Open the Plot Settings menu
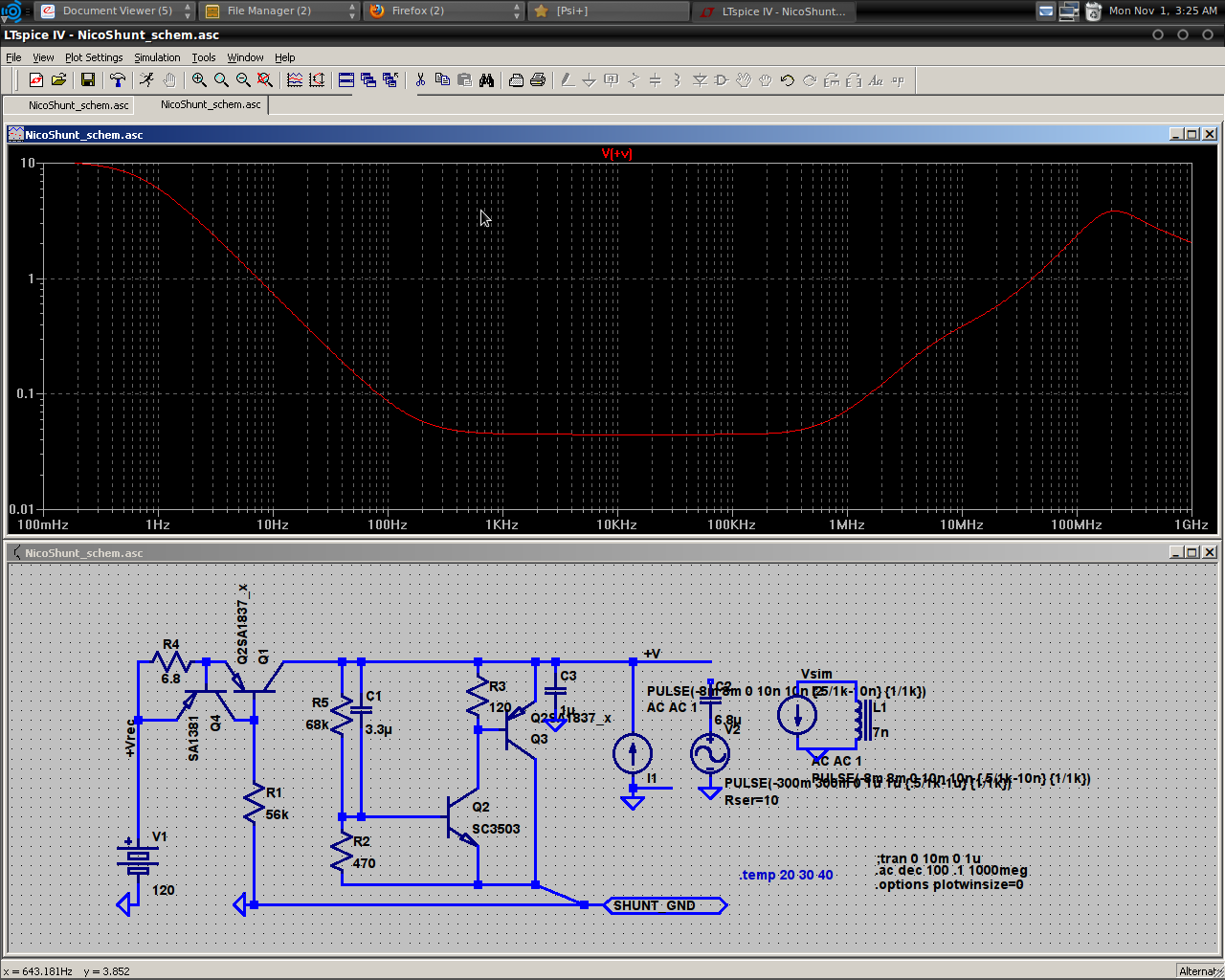 click(94, 57)
